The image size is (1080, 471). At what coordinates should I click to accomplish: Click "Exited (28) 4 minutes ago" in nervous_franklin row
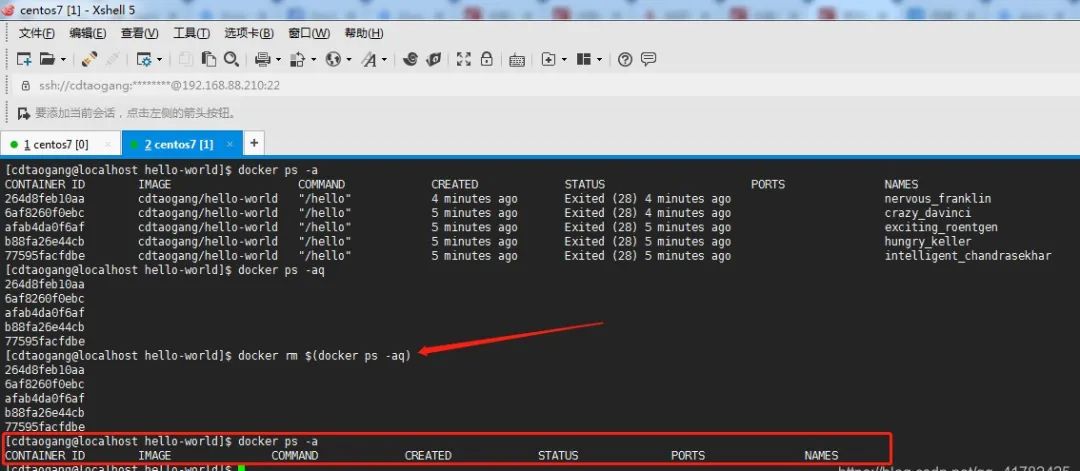[x=647, y=198]
